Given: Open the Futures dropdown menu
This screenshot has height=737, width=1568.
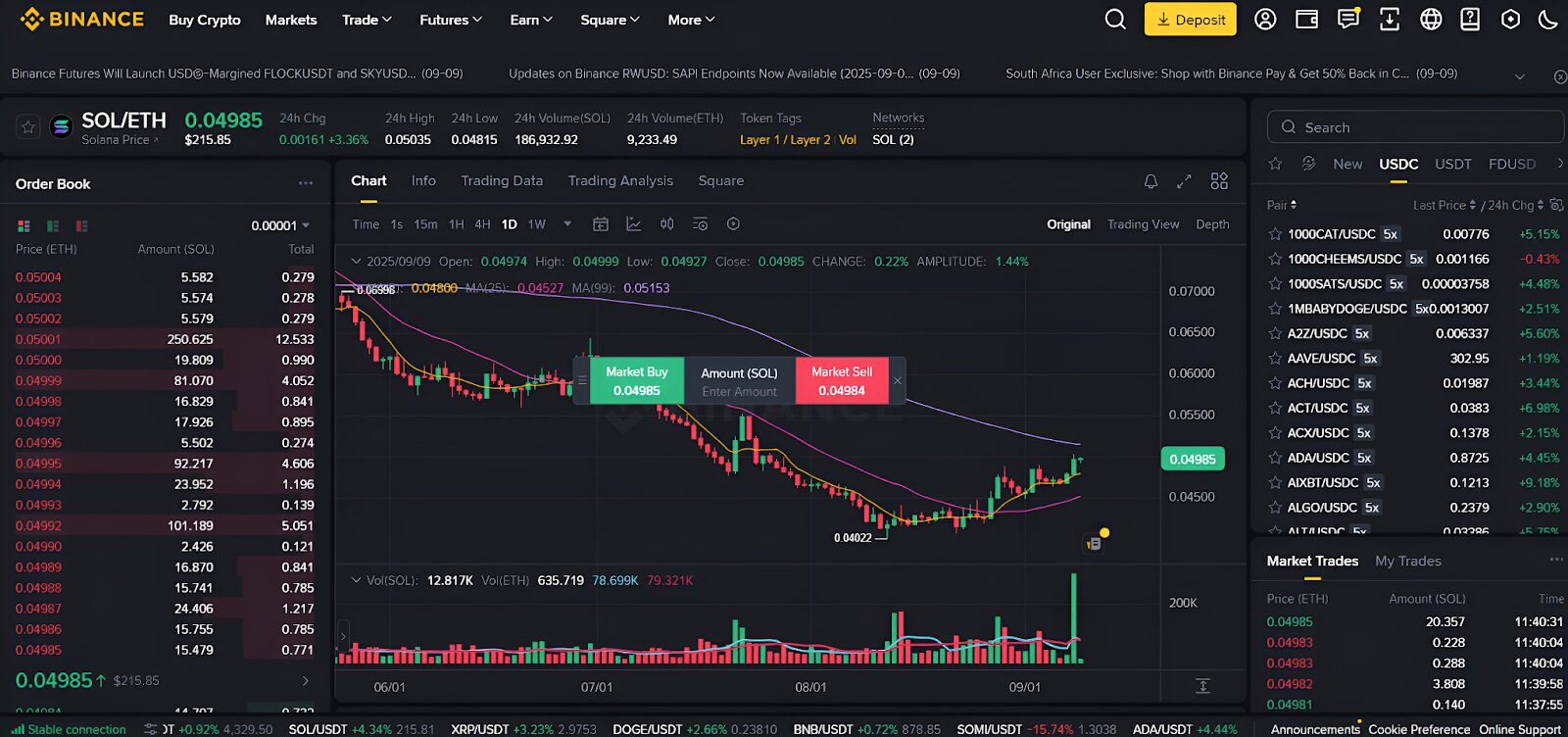Looking at the screenshot, I should 451,20.
